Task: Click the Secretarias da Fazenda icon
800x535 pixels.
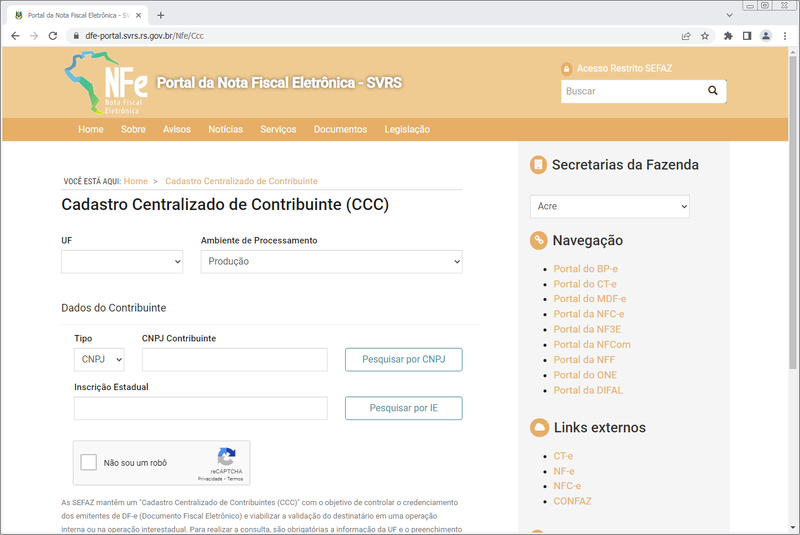Action: pos(538,165)
